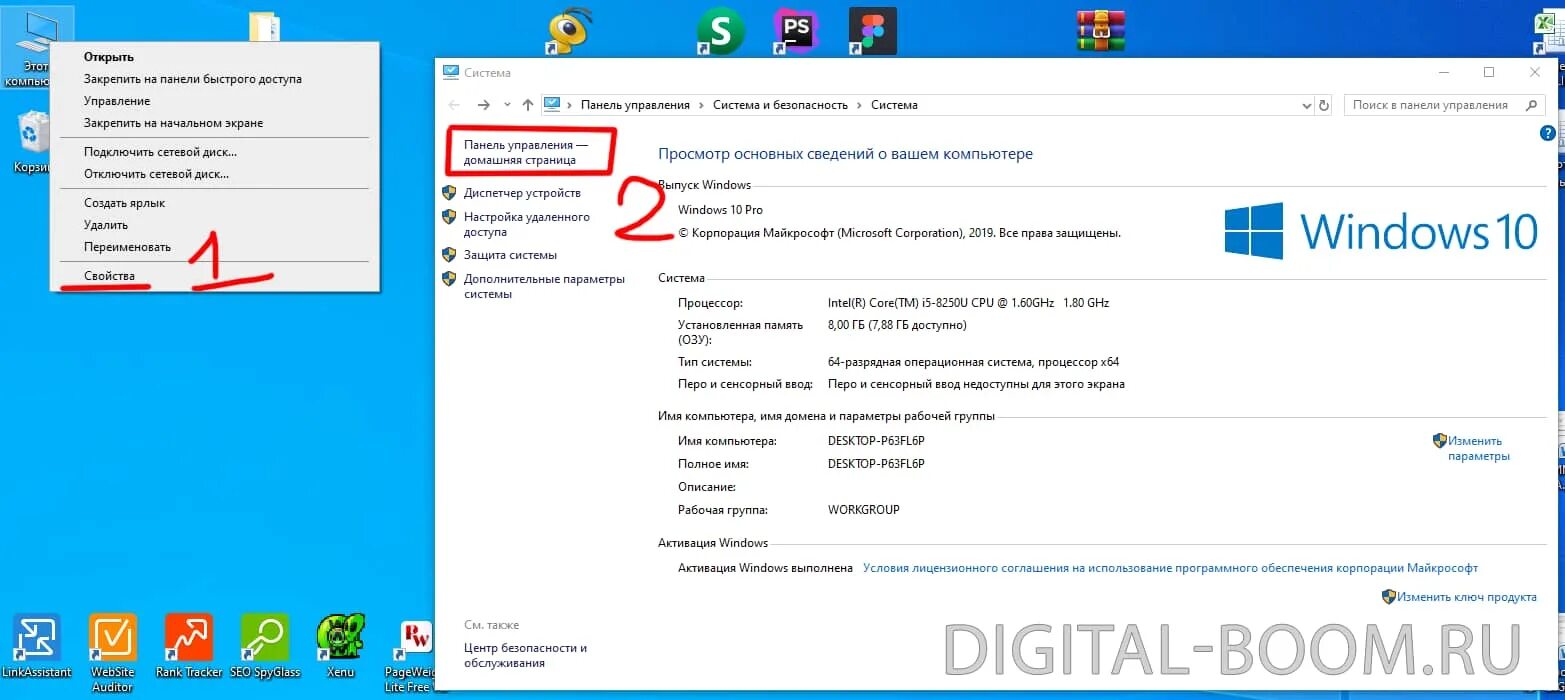Click the computer icon in the address bar
The width and height of the screenshot is (1565, 700).
coord(553,104)
